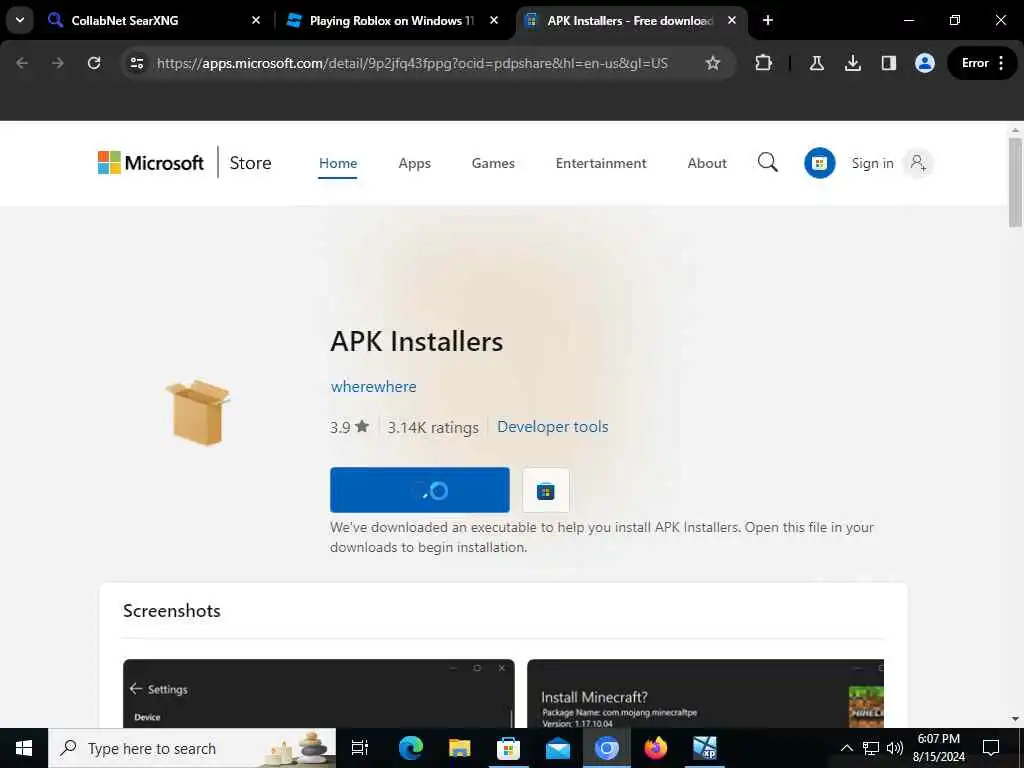Go forward to the next page
Image resolution: width=1024 pixels, height=768 pixels.
pyautogui.click(x=57, y=63)
